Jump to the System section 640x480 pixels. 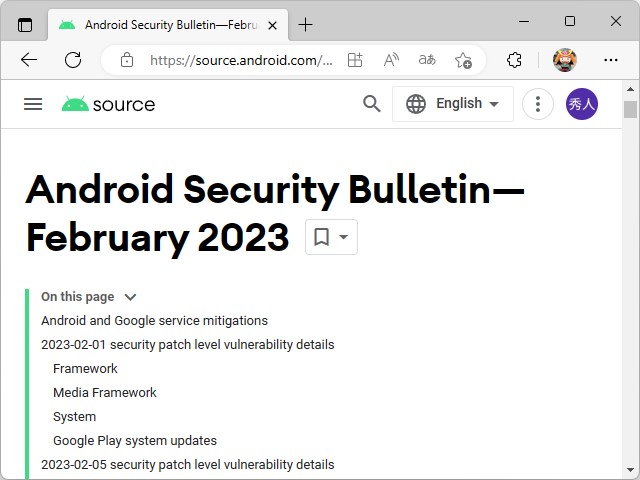coord(75,417)
